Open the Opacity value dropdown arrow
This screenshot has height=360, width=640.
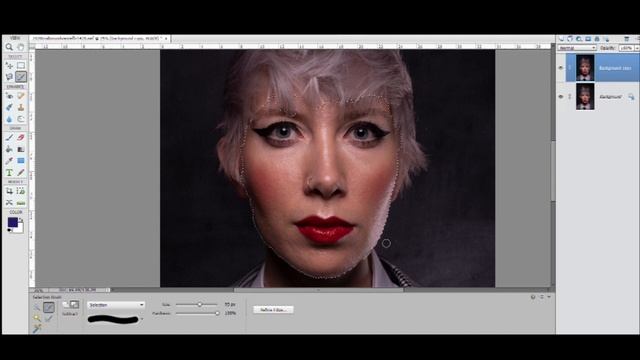tap(637, 48)
